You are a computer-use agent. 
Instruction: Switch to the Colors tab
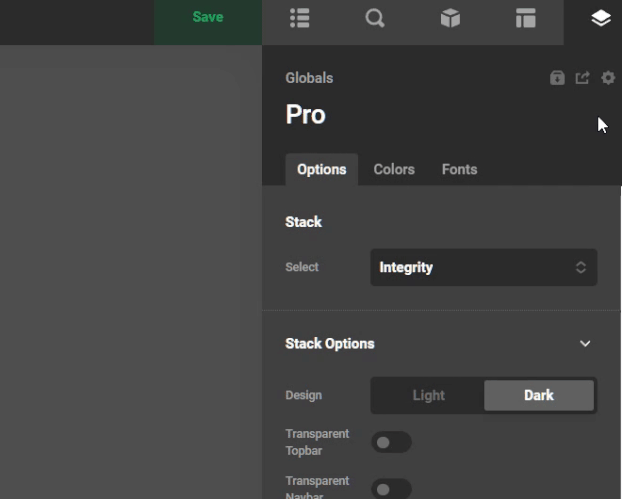[x=394, y=169]
